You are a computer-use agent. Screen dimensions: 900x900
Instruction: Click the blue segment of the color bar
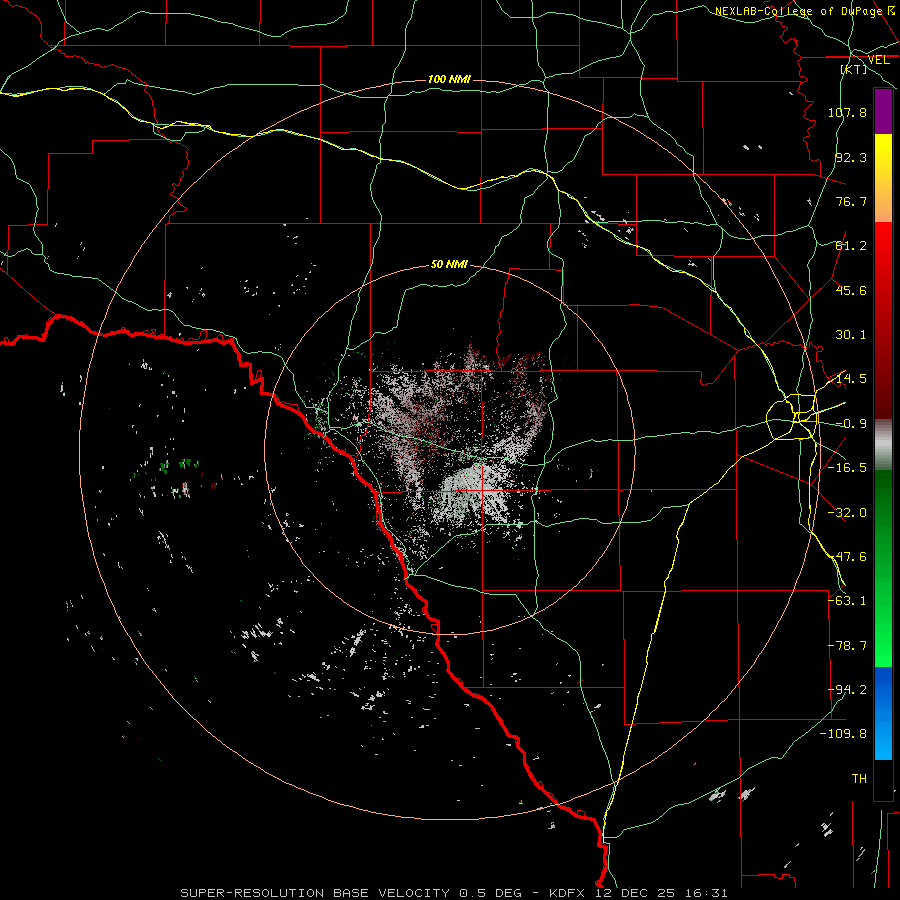coord(883,713)
